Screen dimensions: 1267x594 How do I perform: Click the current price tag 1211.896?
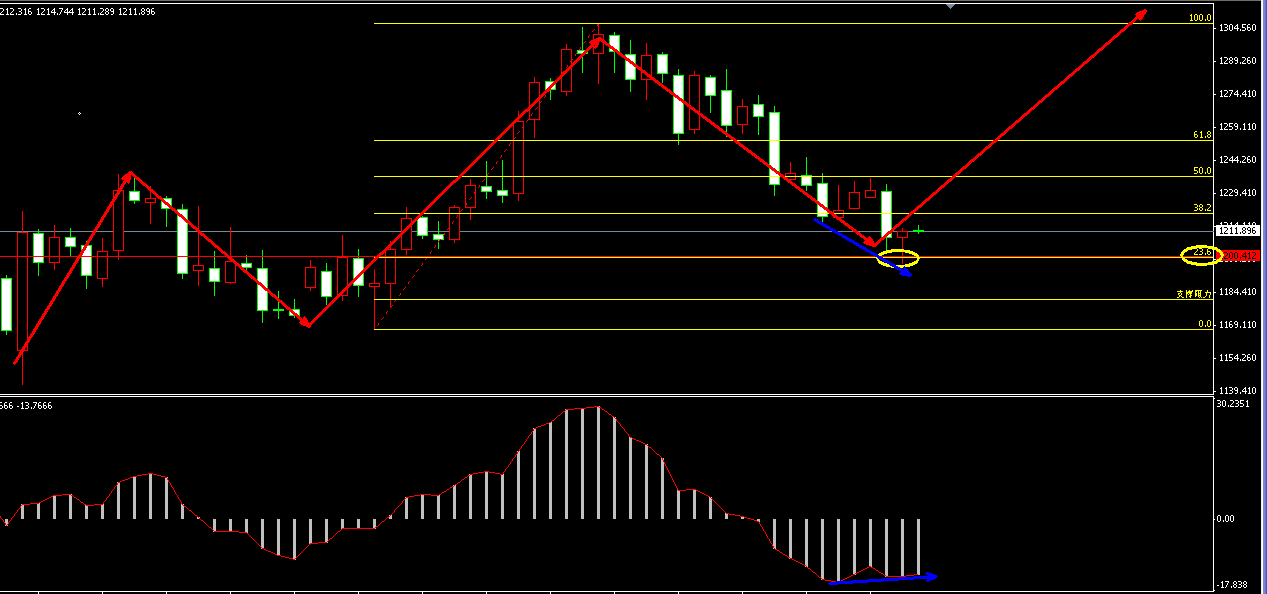(1238, 231)
